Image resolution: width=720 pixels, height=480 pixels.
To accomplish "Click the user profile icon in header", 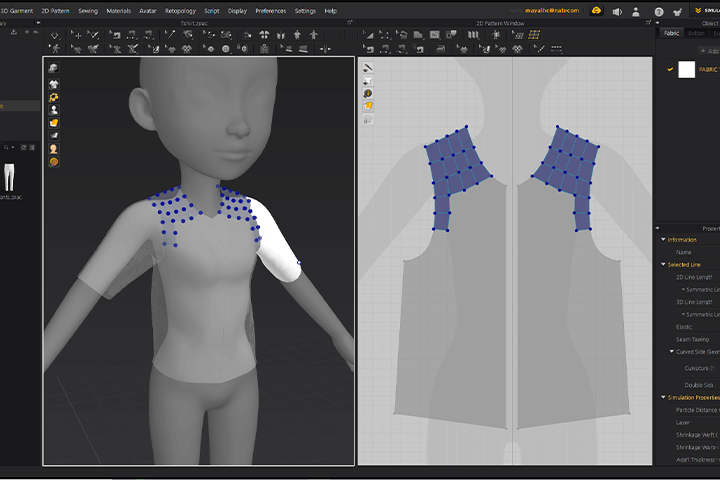I will tap(636, 12).
